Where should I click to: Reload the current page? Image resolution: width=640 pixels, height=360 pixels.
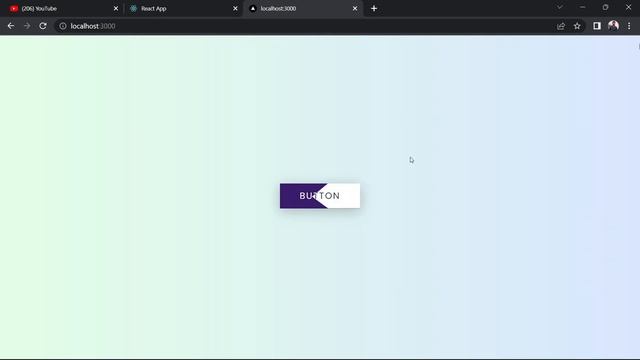tap(43, 26)
